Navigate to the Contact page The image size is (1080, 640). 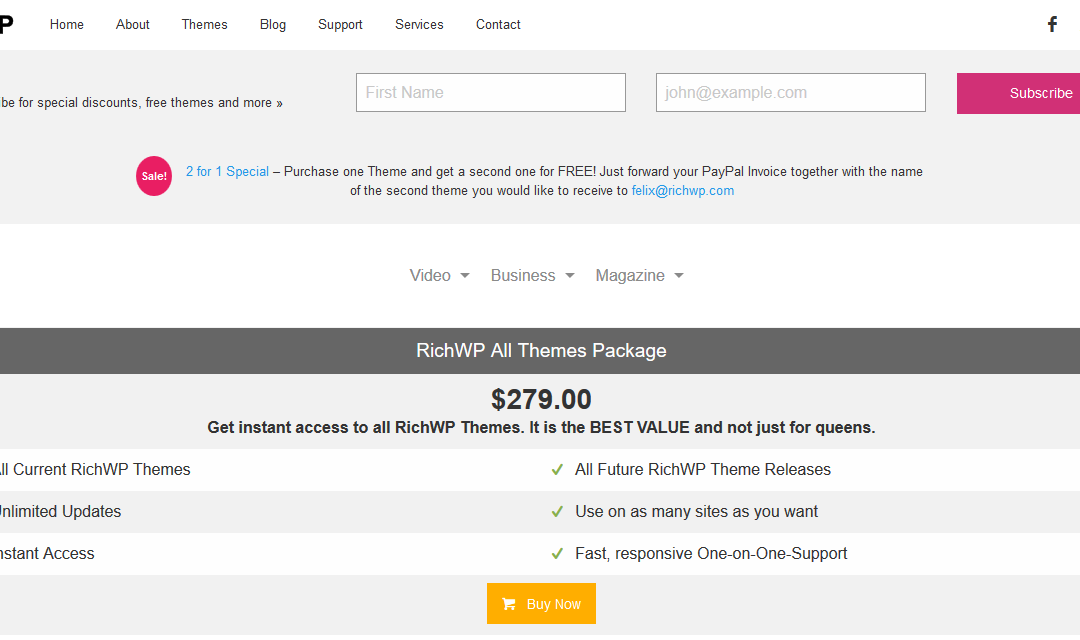498,25
